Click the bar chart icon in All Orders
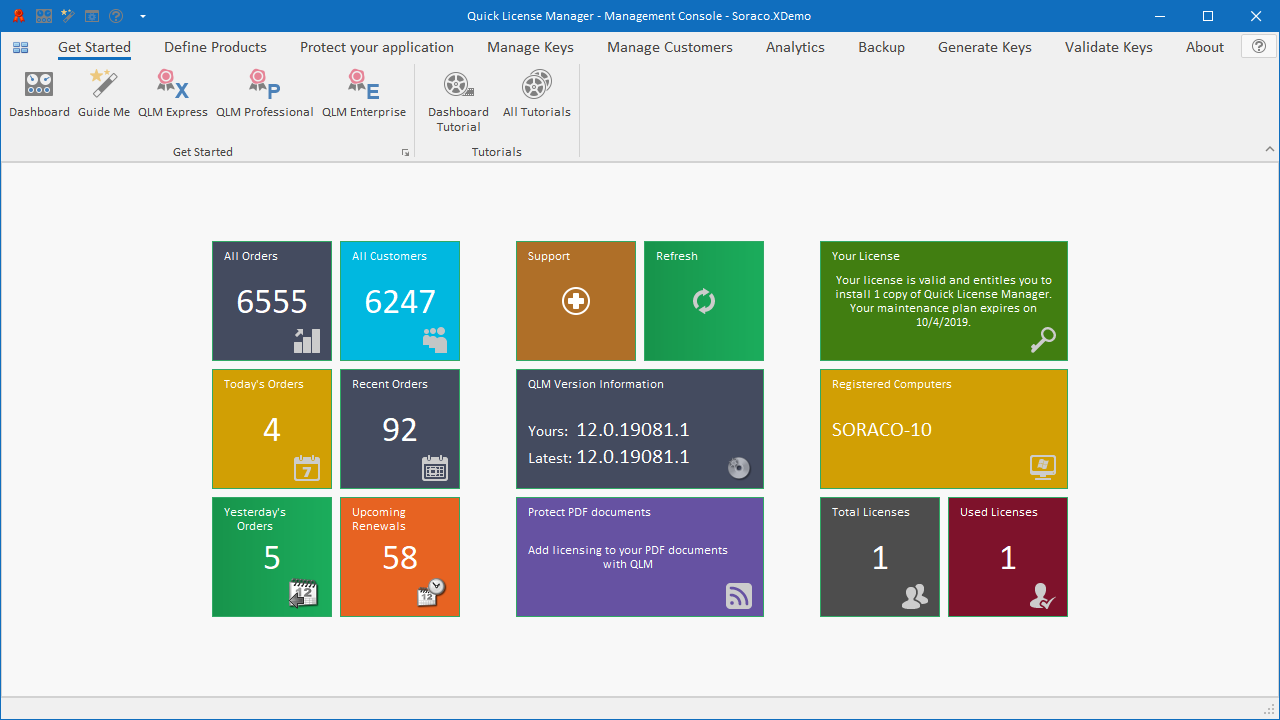This screenshot has height=720, width=1280. pos(307,341)
